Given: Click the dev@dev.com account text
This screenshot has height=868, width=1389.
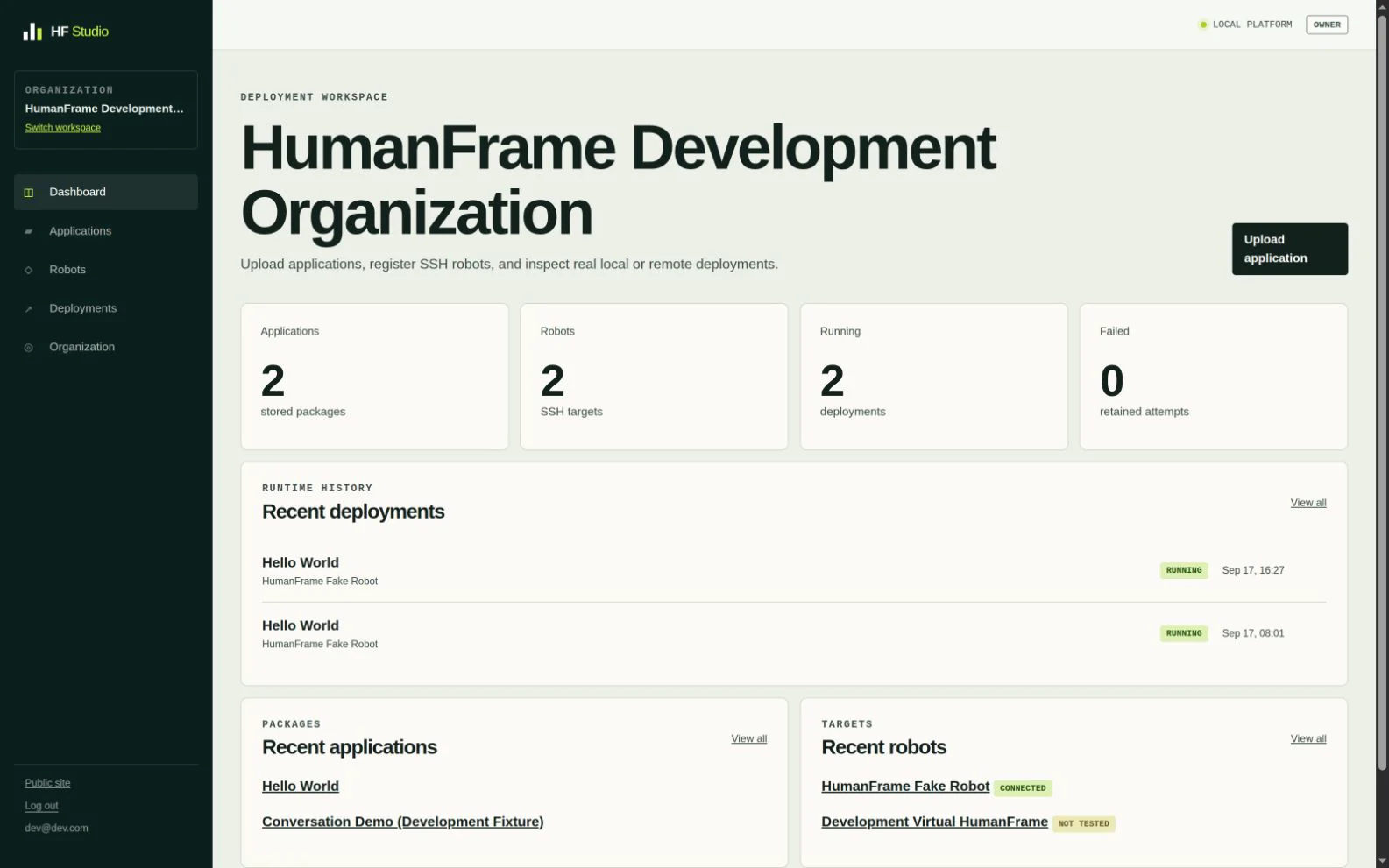Looking at the screenshot, I should tap(56, 829).
